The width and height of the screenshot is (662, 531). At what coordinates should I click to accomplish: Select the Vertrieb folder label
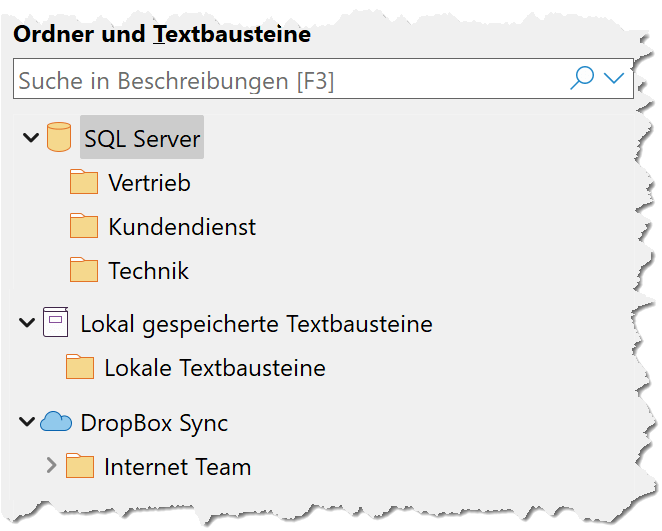pos(149,183)
